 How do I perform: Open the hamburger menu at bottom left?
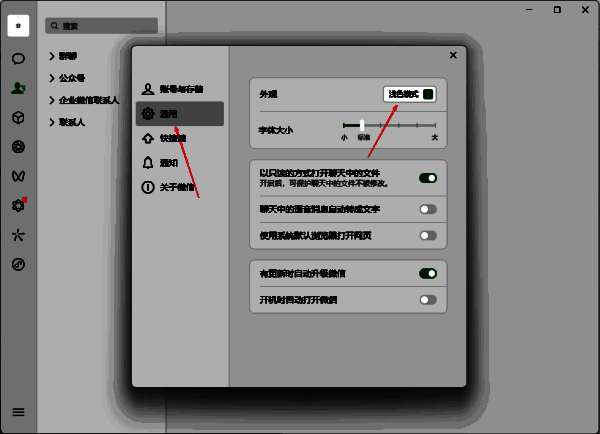point(18,412)
